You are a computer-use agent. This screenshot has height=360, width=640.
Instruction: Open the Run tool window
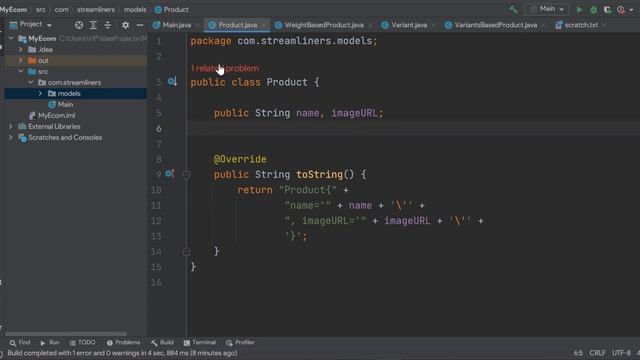(50, 342)
